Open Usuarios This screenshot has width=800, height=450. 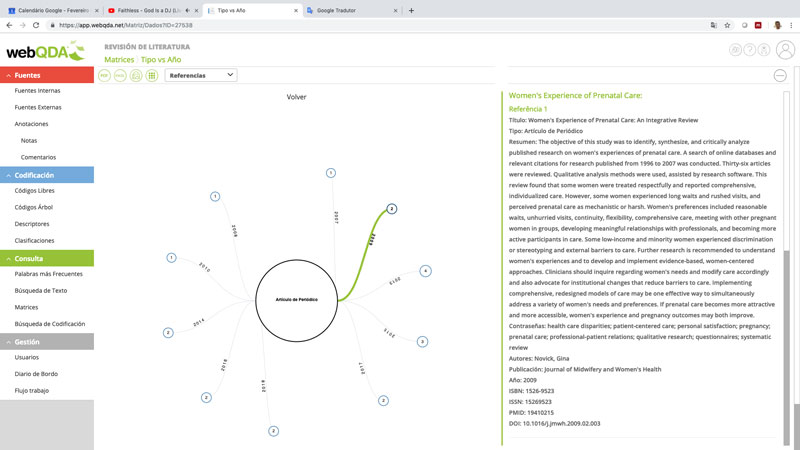click(27, 357)
